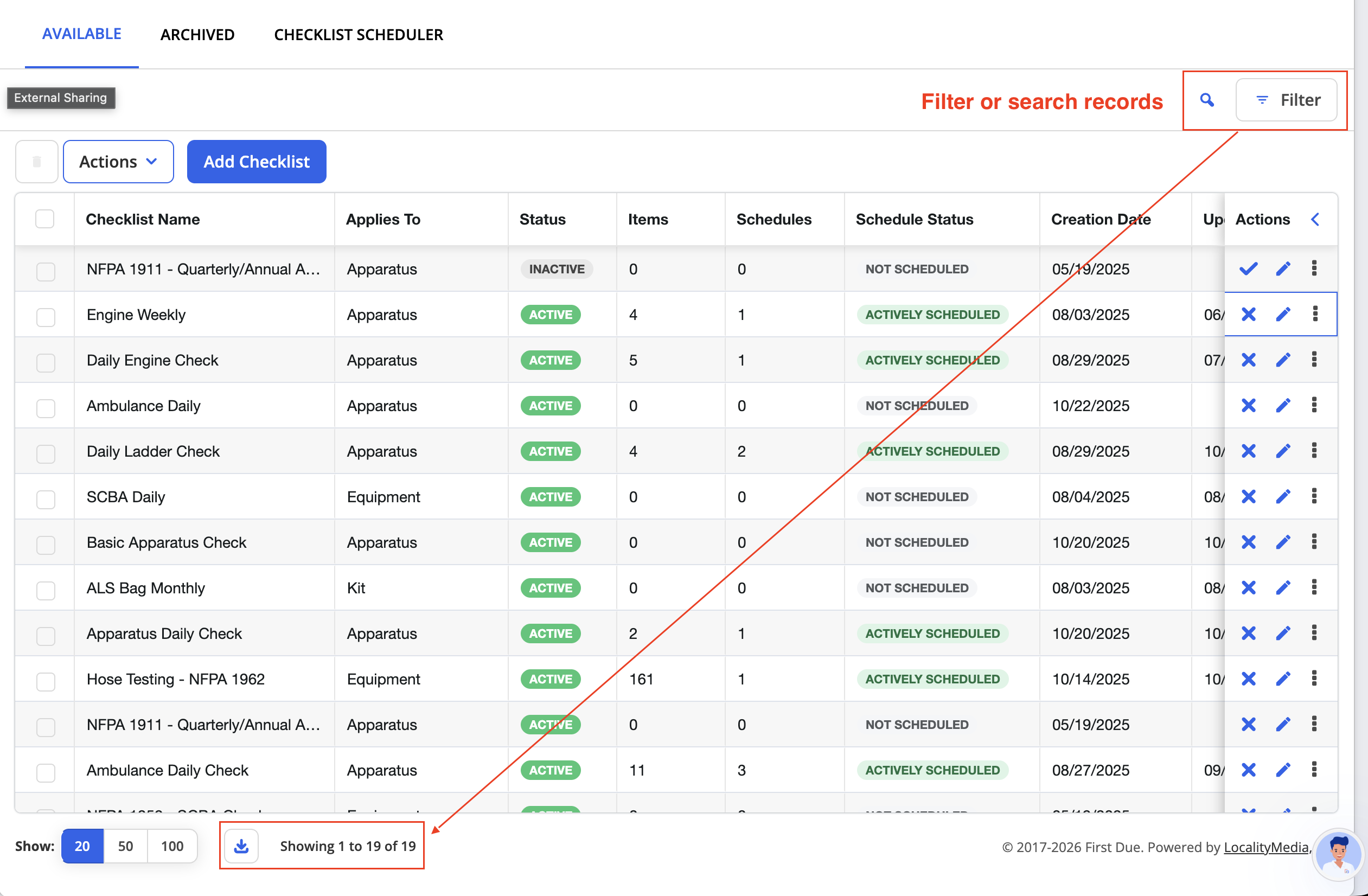The width and height of the screenshot is (1368, 896).
Task: Open the Filter panel
Action: pyautogui.click(x=1287, y=100)
